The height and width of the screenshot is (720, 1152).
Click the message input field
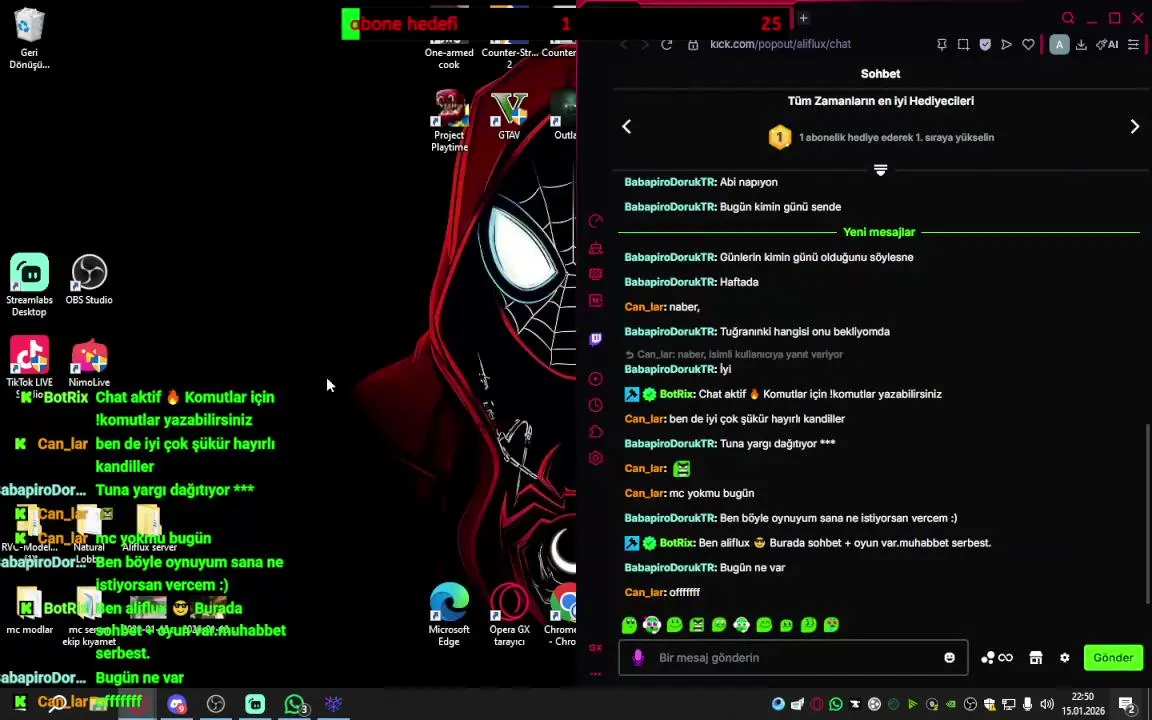click(793, 658)
